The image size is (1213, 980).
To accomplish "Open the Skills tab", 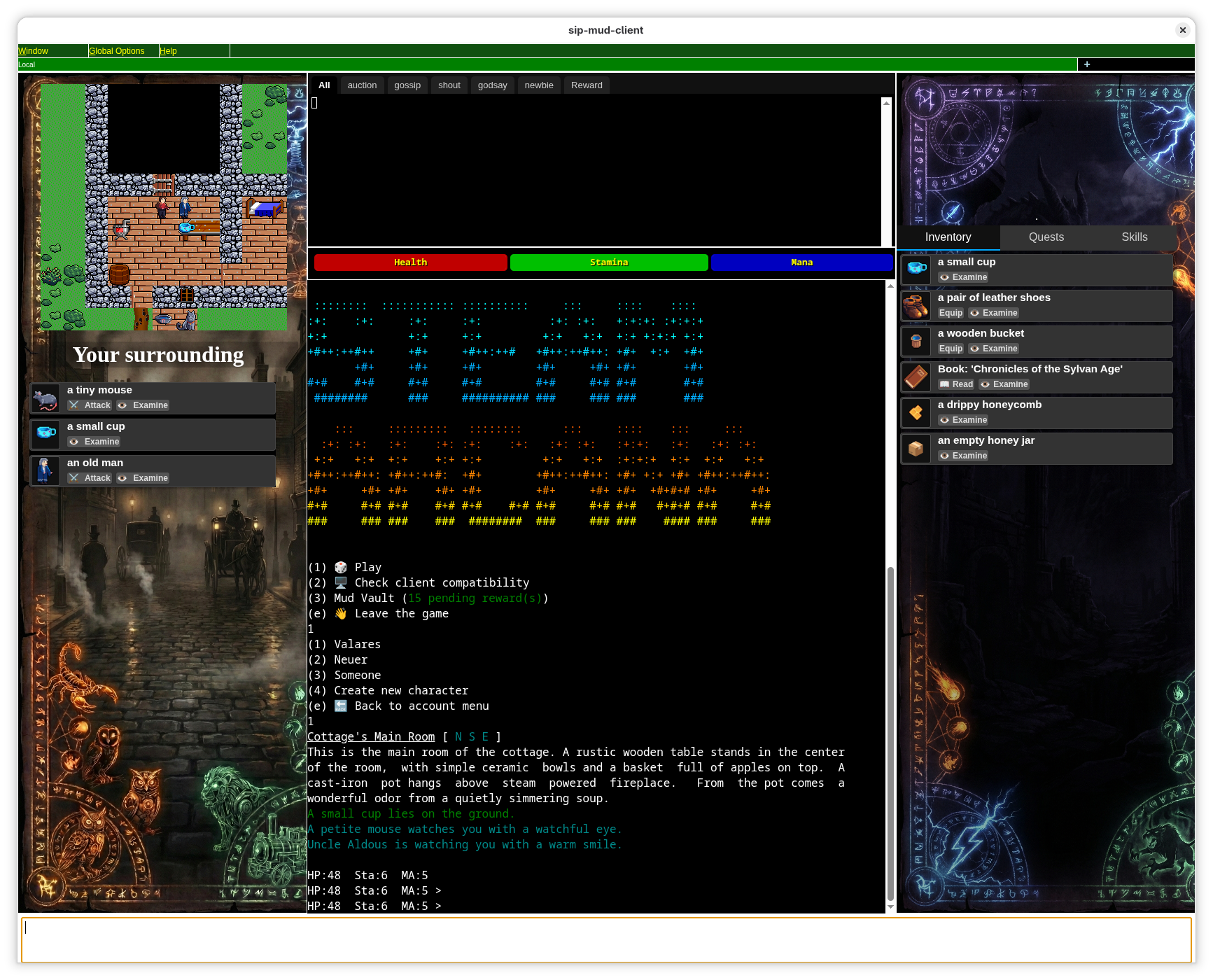I will coord(1134,237).
